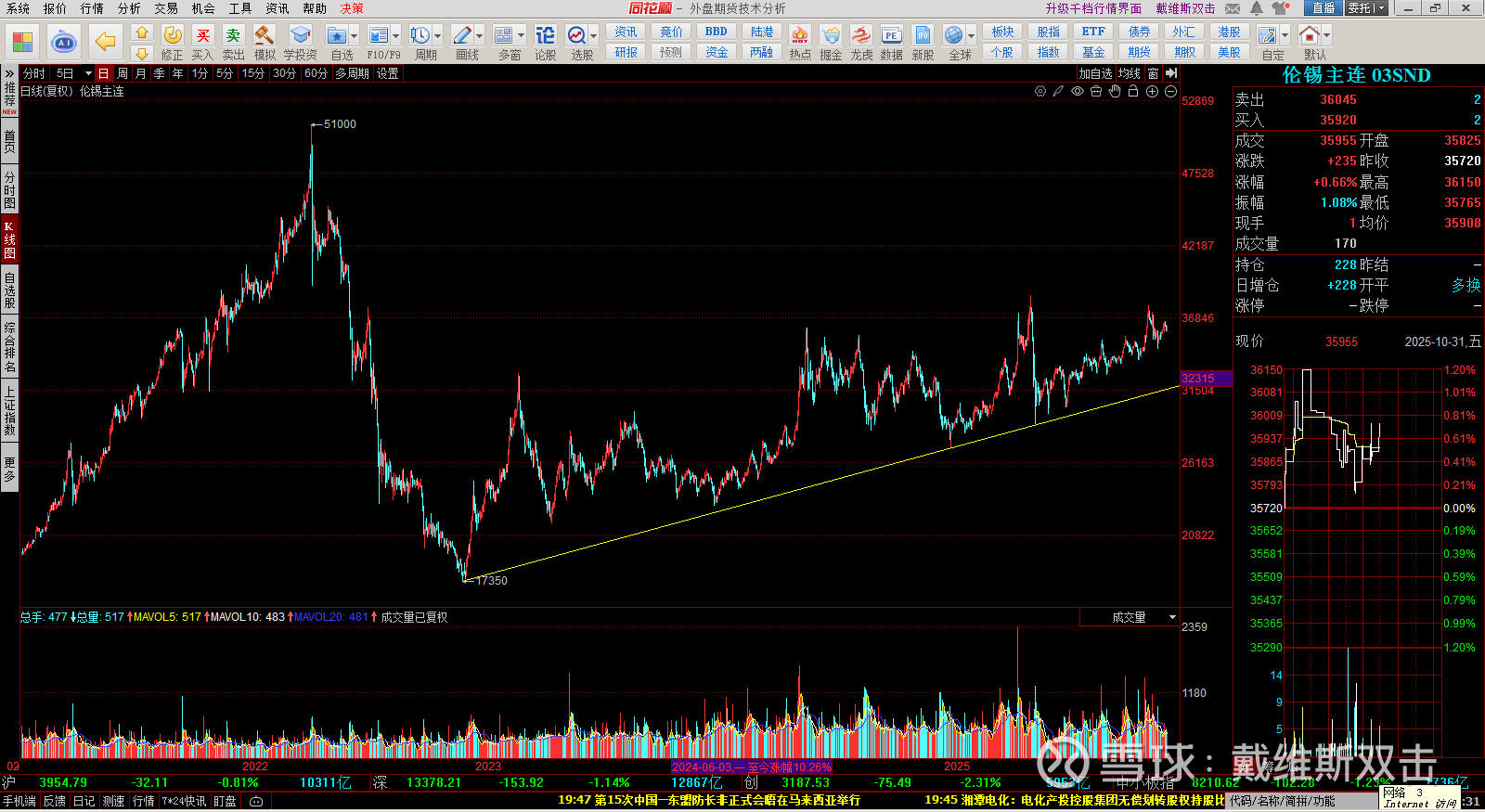Click the 卖出 sell icon
Screen dimensions: 1485x812
coord(233,43)
